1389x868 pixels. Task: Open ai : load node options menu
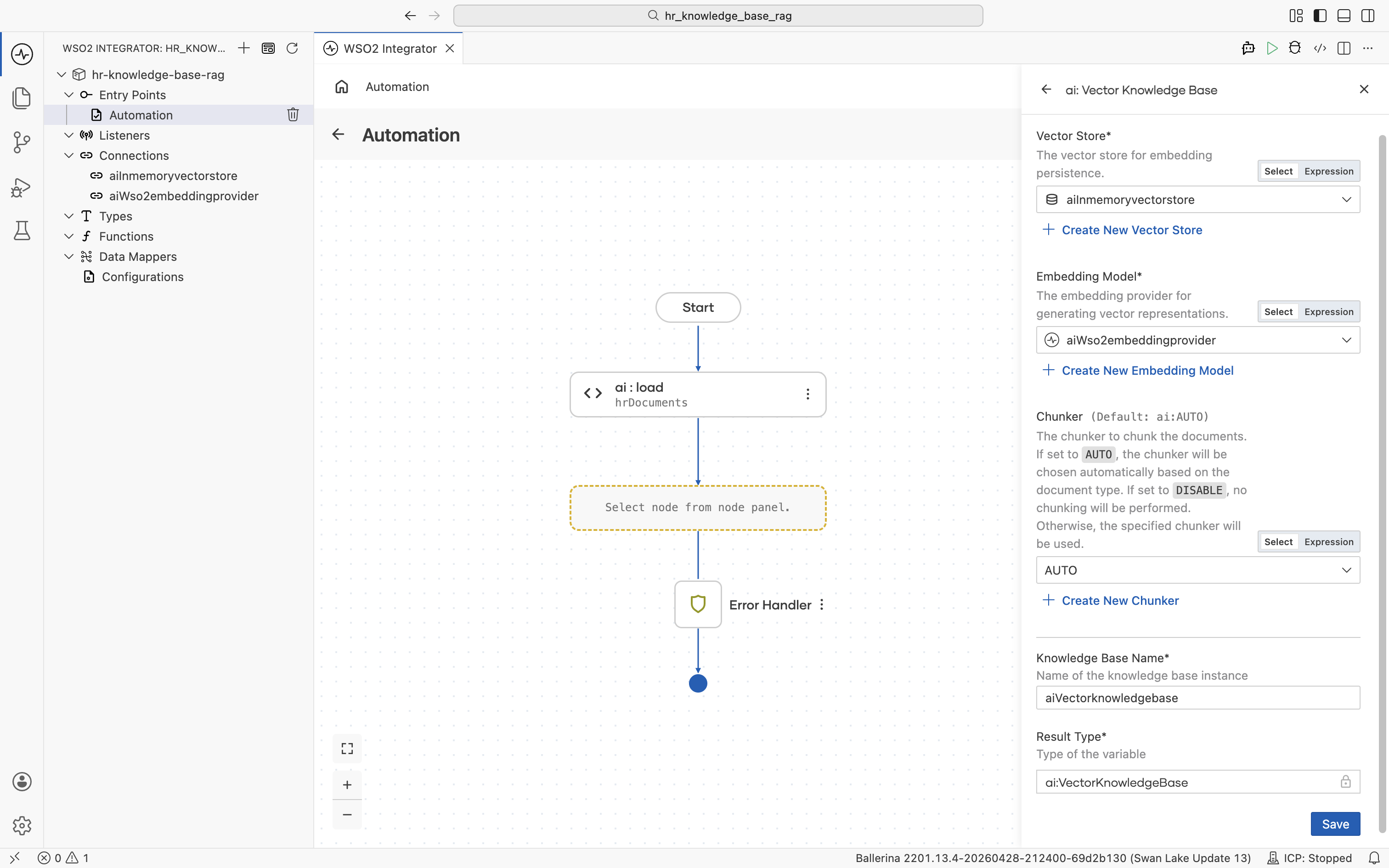click(x=807, y=394)
